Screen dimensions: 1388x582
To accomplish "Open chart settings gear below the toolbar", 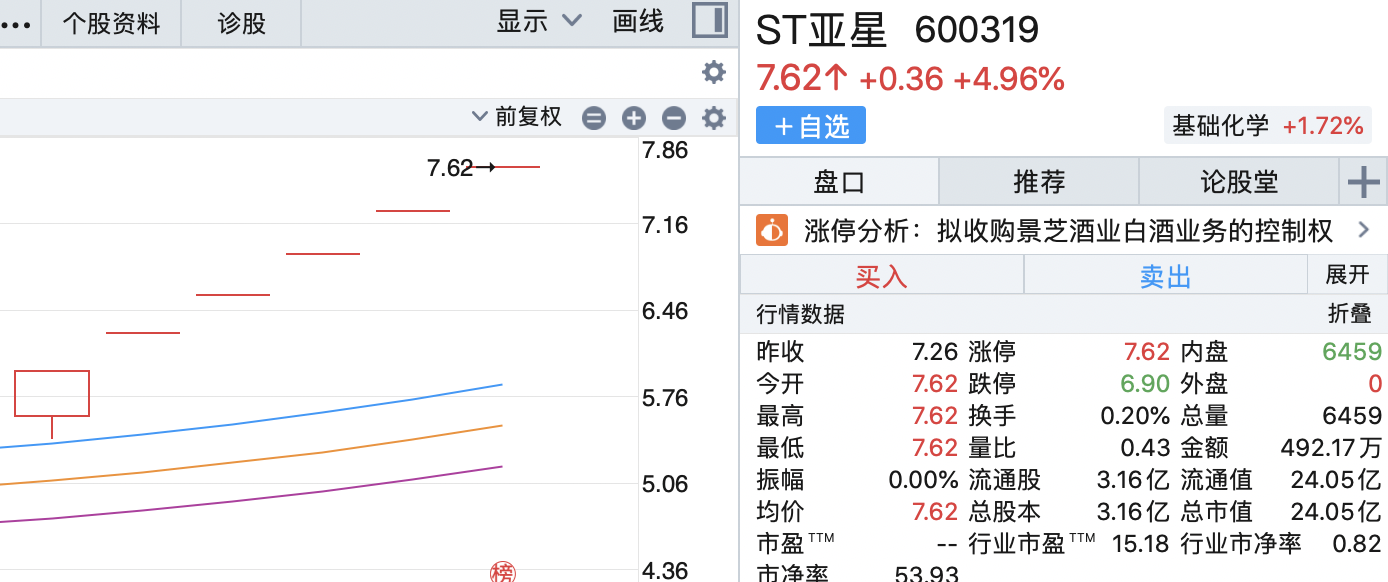I will [x=713, y=72].
